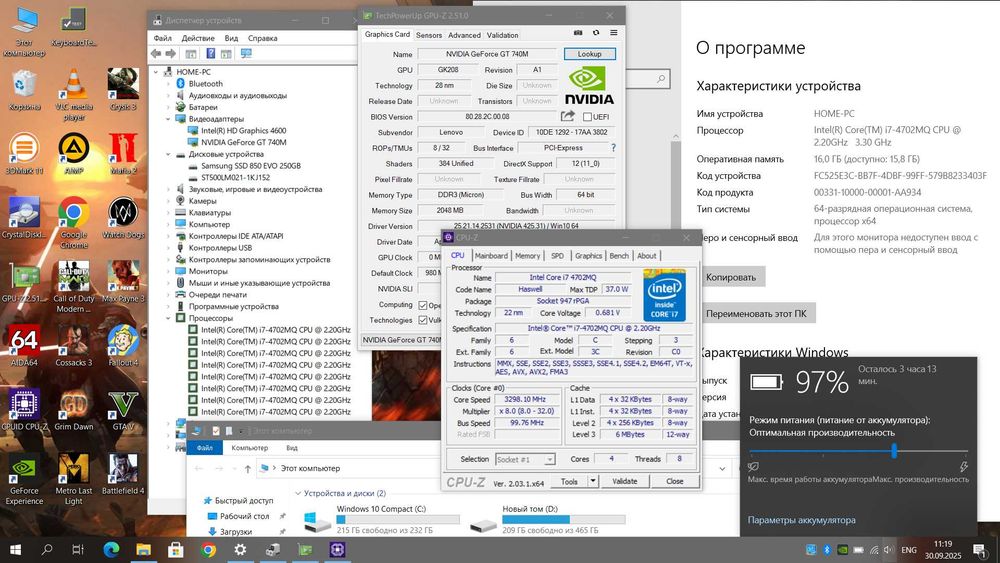Select the NVIDIA GeForce GT 740M device entry
This screenshot has width=1000, height=563.
pos(244,142)
